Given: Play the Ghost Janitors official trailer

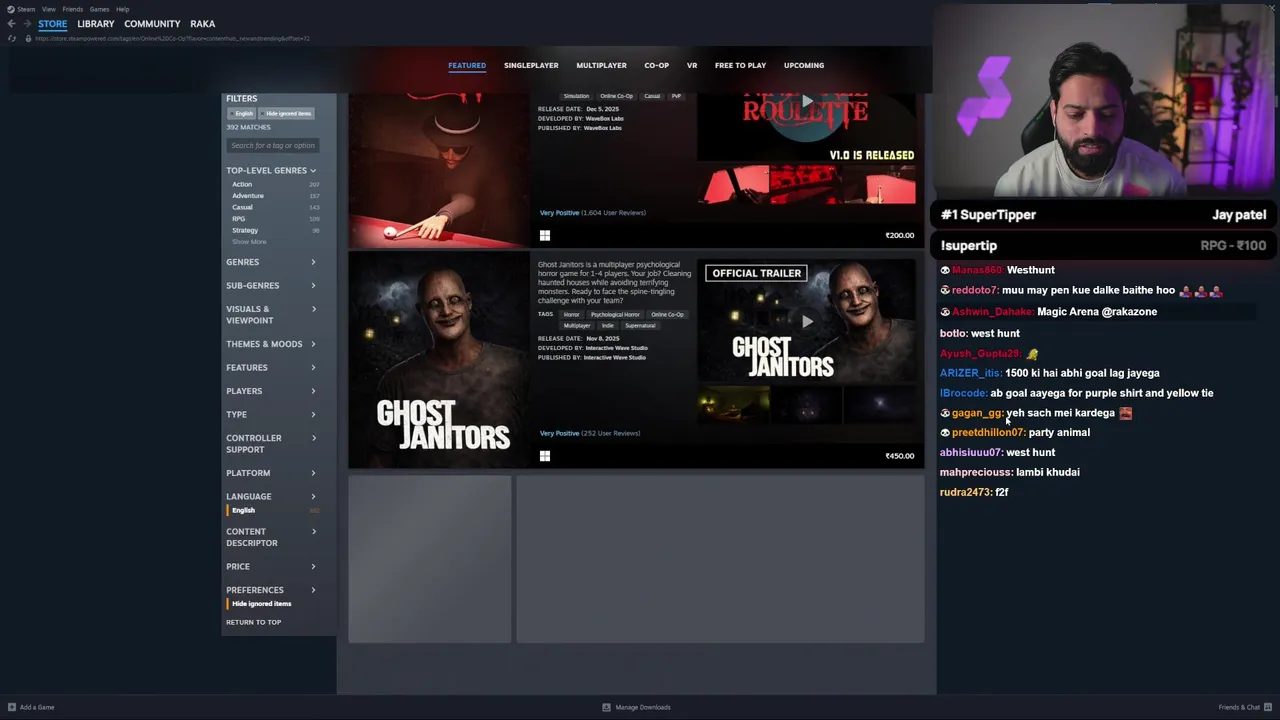Looking at the screenshot, I should coord(806,321).
